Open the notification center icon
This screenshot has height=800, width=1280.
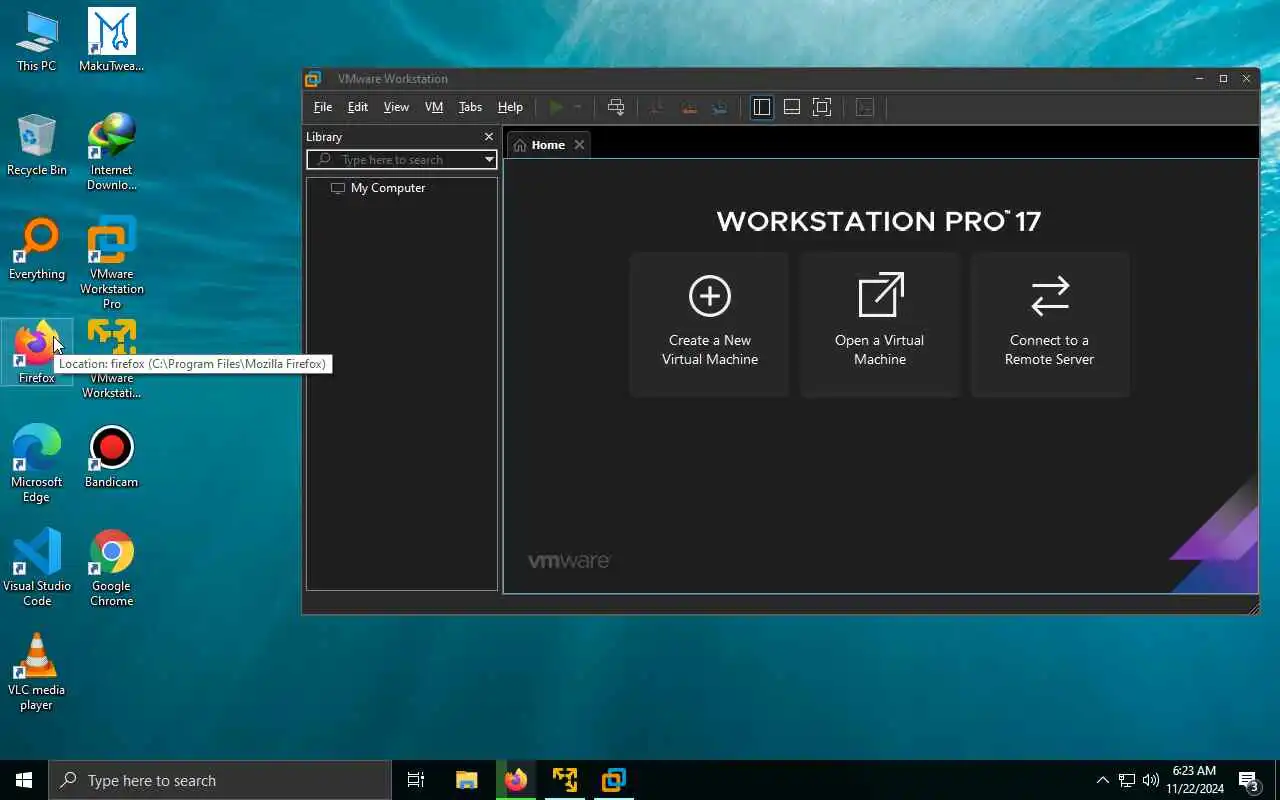click(1249, 780)
